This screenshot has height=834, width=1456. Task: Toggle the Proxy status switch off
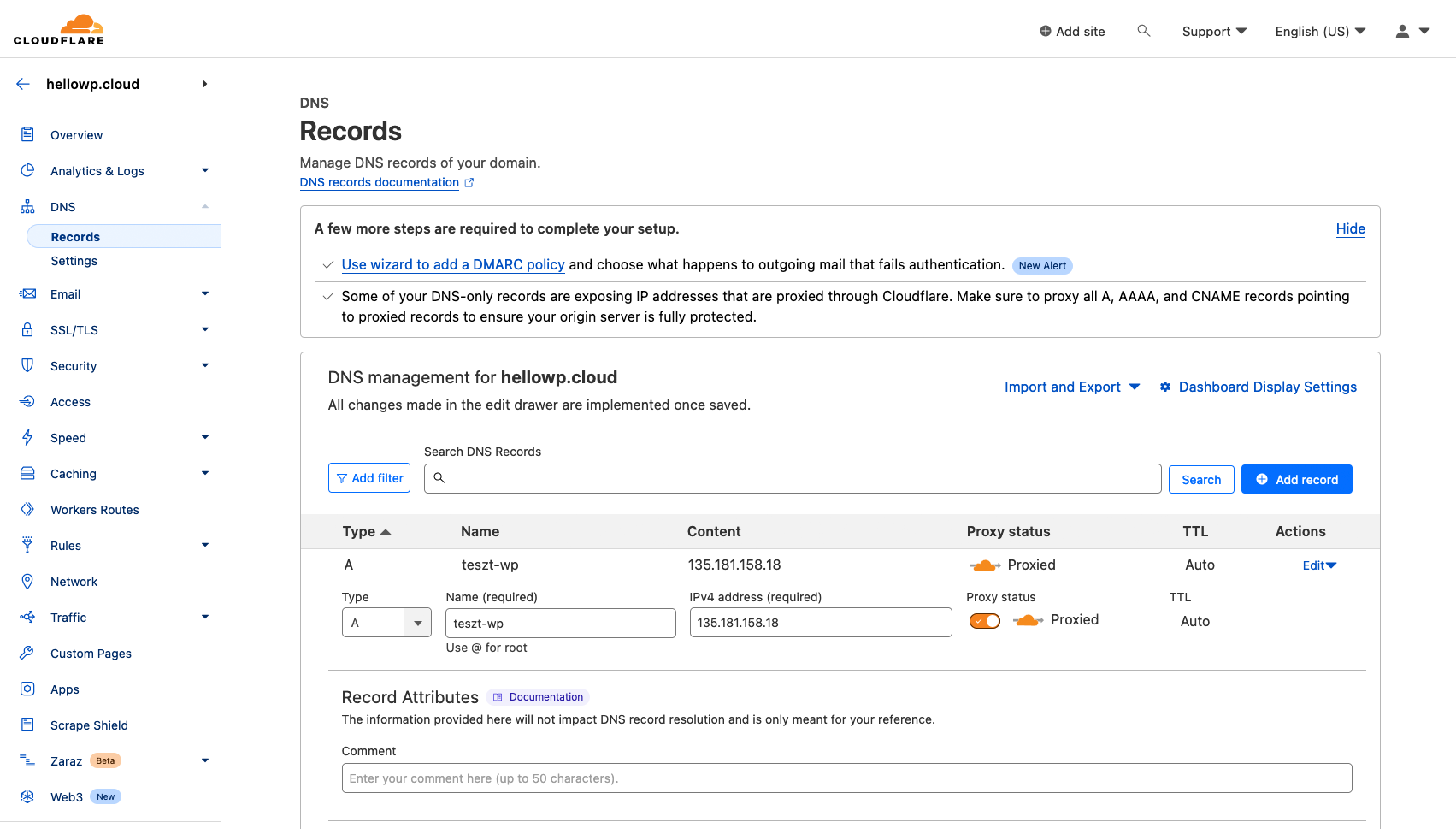click(x=984, y=621)
